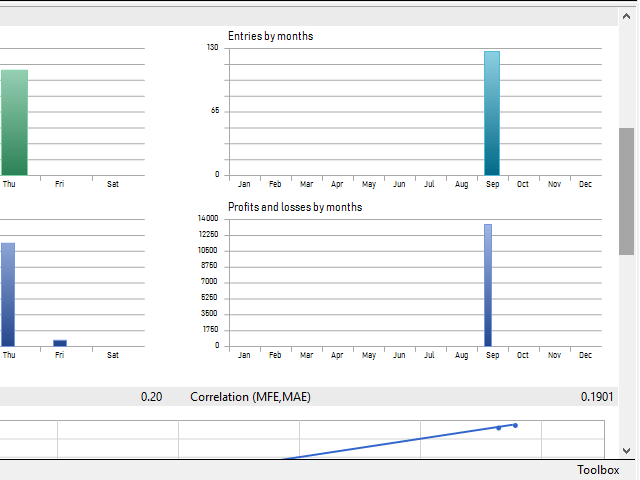Click the Profits and losses by months title
Image resolution: width=640 pixels, height=480 pixels.
[295, 207]
